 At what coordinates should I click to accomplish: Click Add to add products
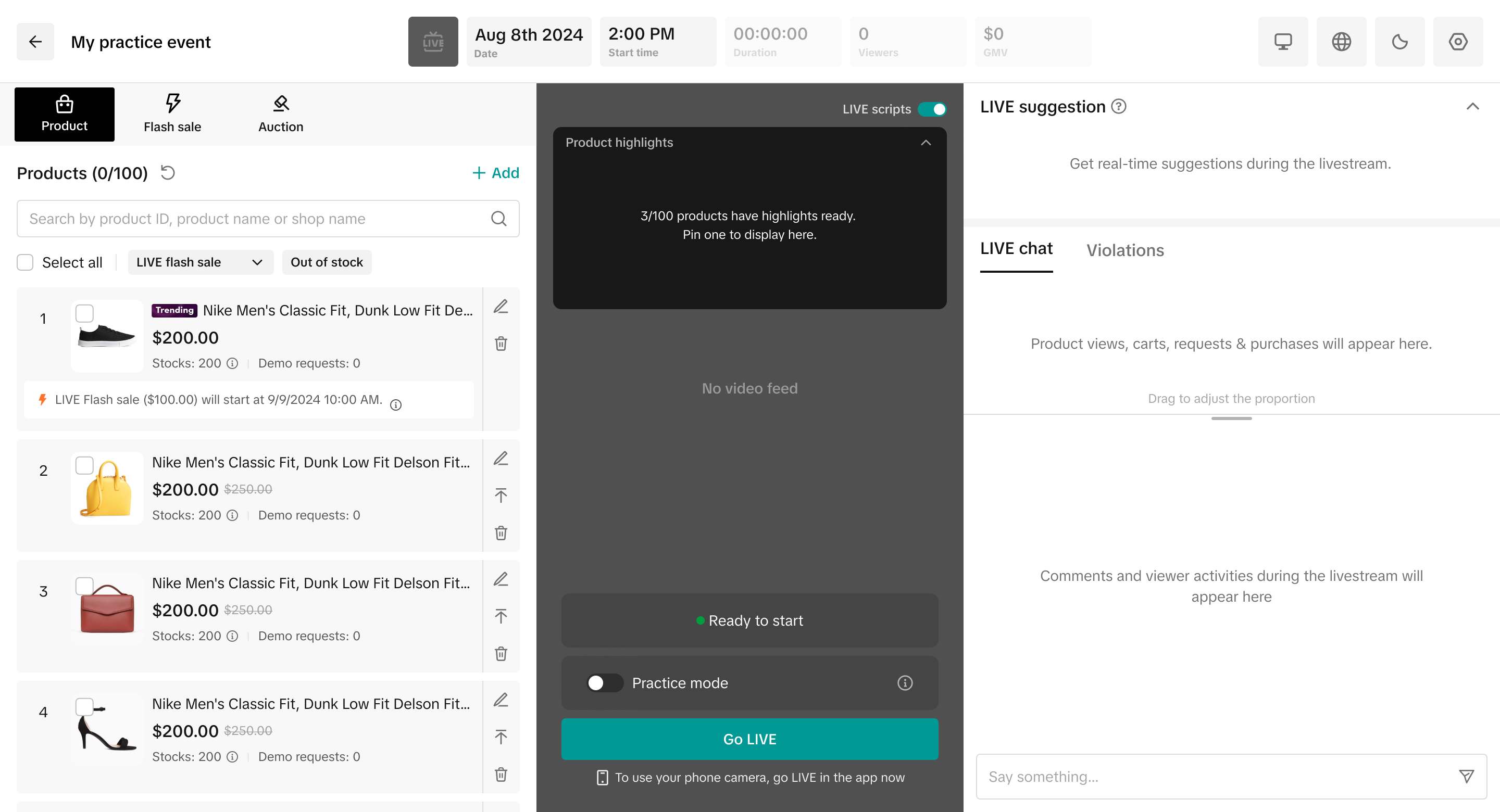click(495, 173)
